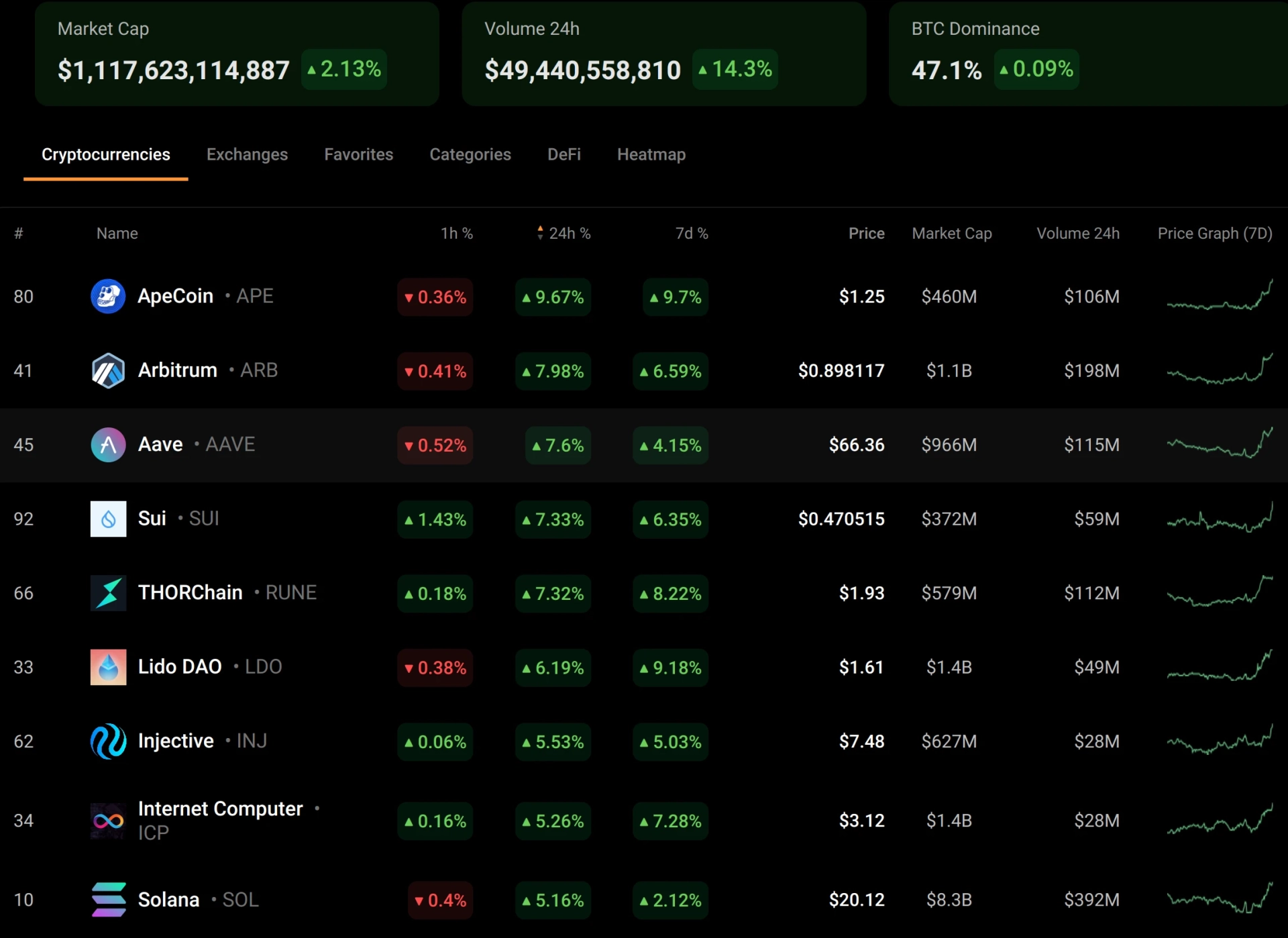Image resolution: width=1288 pixels, height=938 pixels.
Task: Open the Sui coin page
Action: point(152,519)
